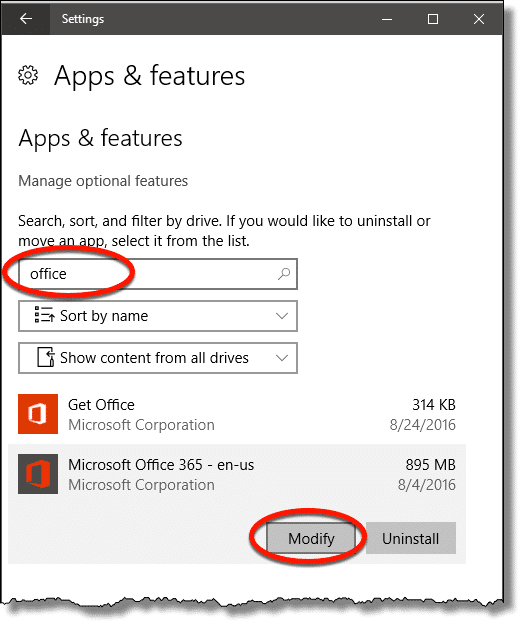Select the Microsoft Office 365 - en-us entry
The height and width of the screenshot is (622, 518).
(x=237, y=474)
